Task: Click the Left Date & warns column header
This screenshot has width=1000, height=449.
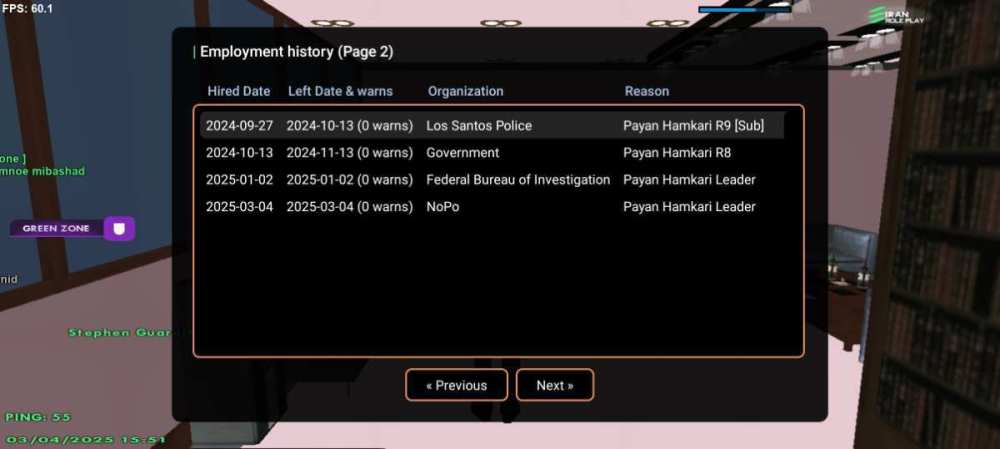Action: pos(341,91)
